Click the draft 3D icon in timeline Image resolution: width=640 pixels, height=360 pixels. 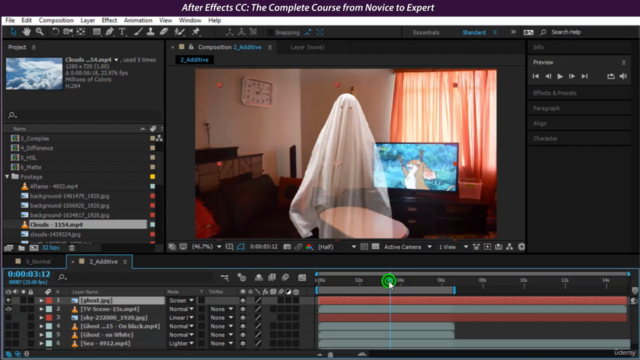point(242,278)
